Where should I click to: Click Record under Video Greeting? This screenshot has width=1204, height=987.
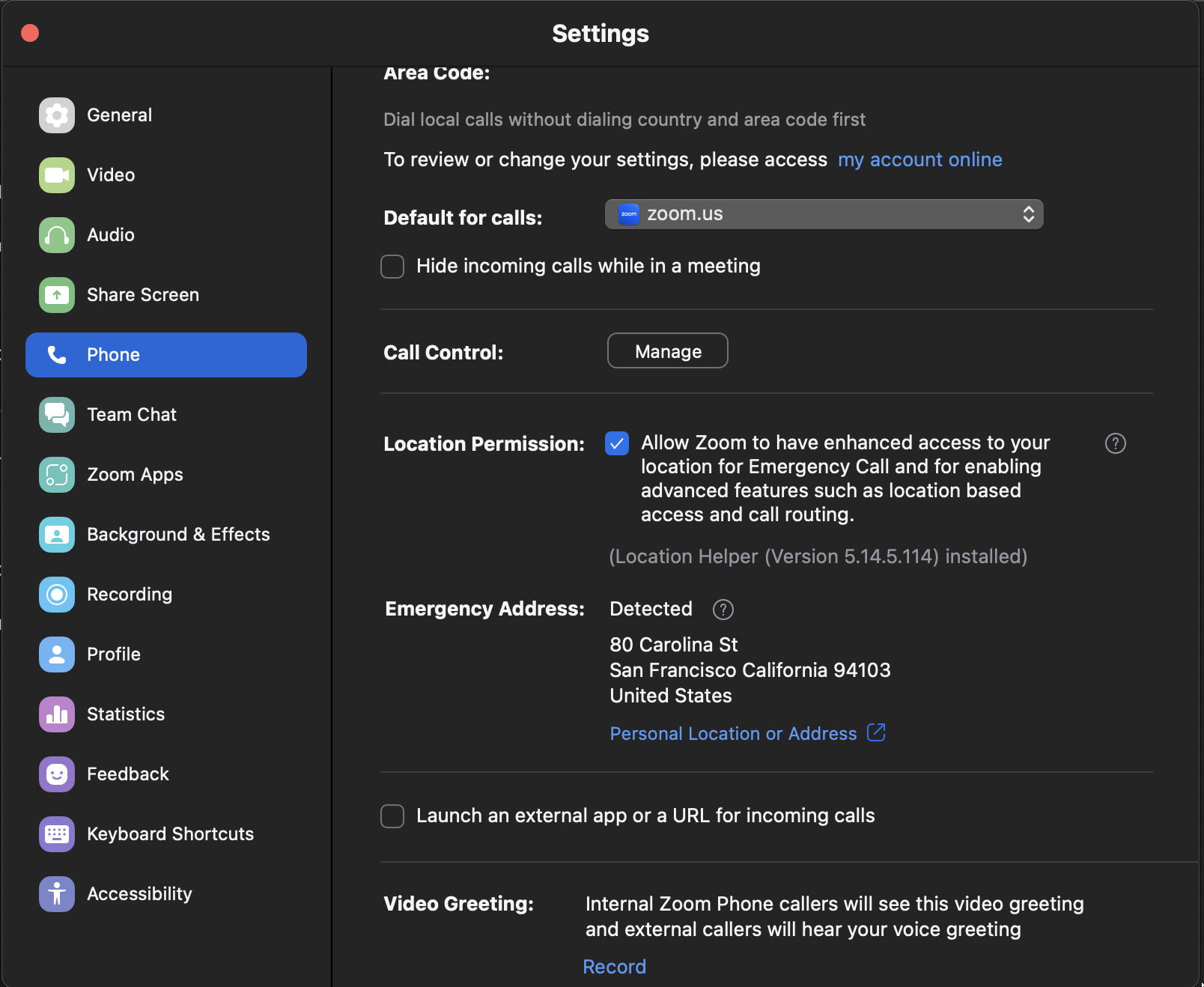point(614,967)
